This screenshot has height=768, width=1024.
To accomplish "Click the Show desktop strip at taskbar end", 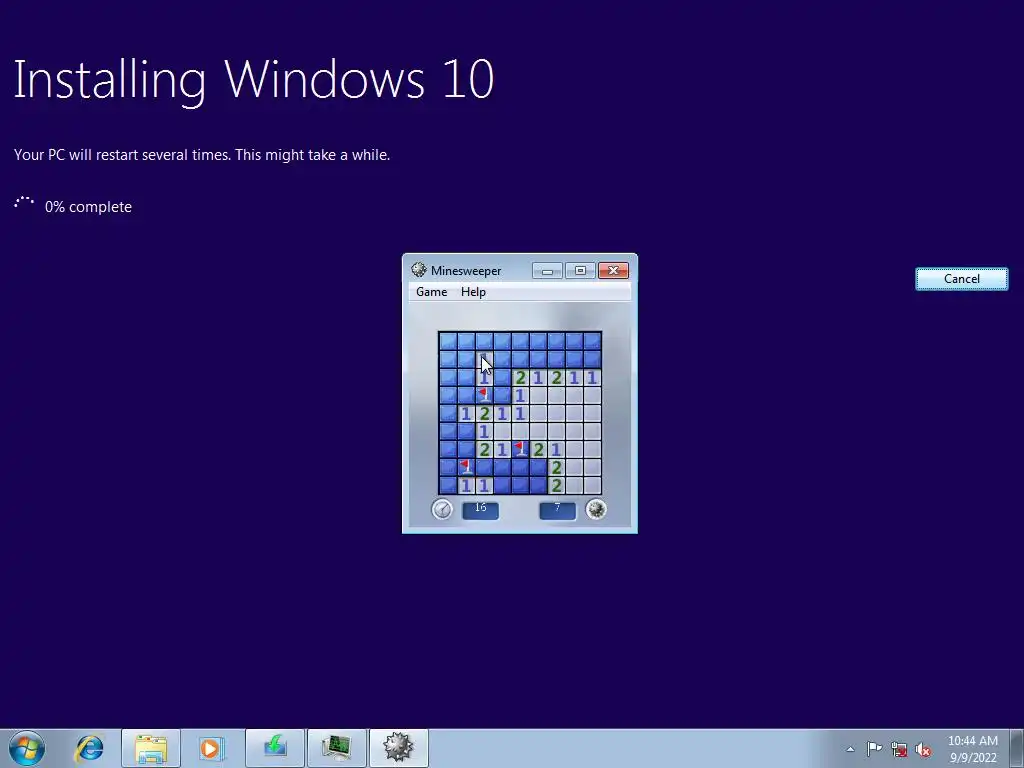I will [1017, 748].
